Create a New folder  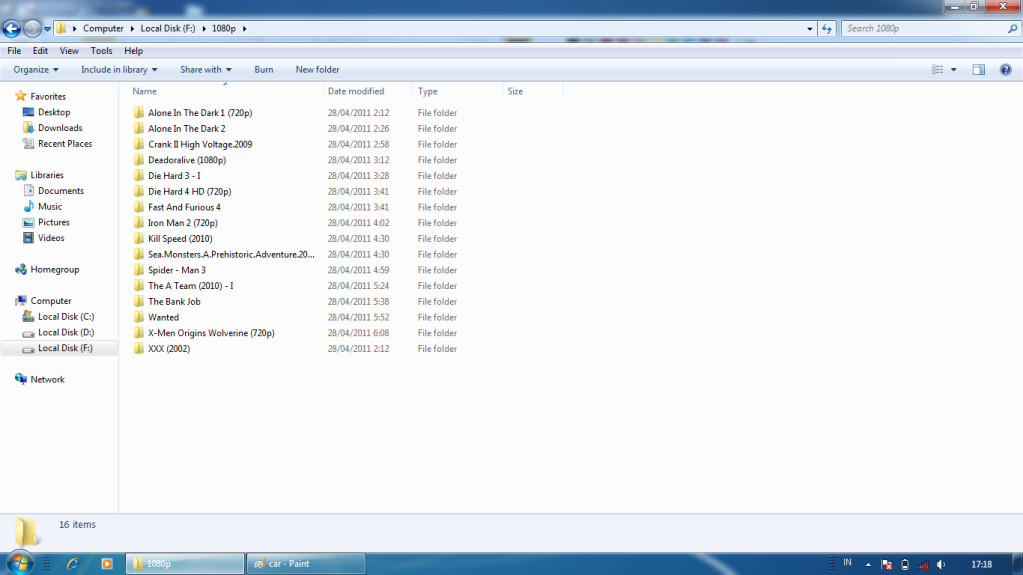pos(317,70)
